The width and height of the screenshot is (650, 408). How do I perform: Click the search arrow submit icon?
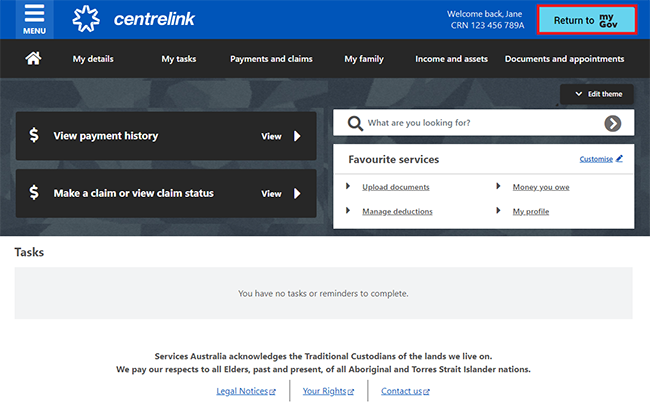point(612,123)
